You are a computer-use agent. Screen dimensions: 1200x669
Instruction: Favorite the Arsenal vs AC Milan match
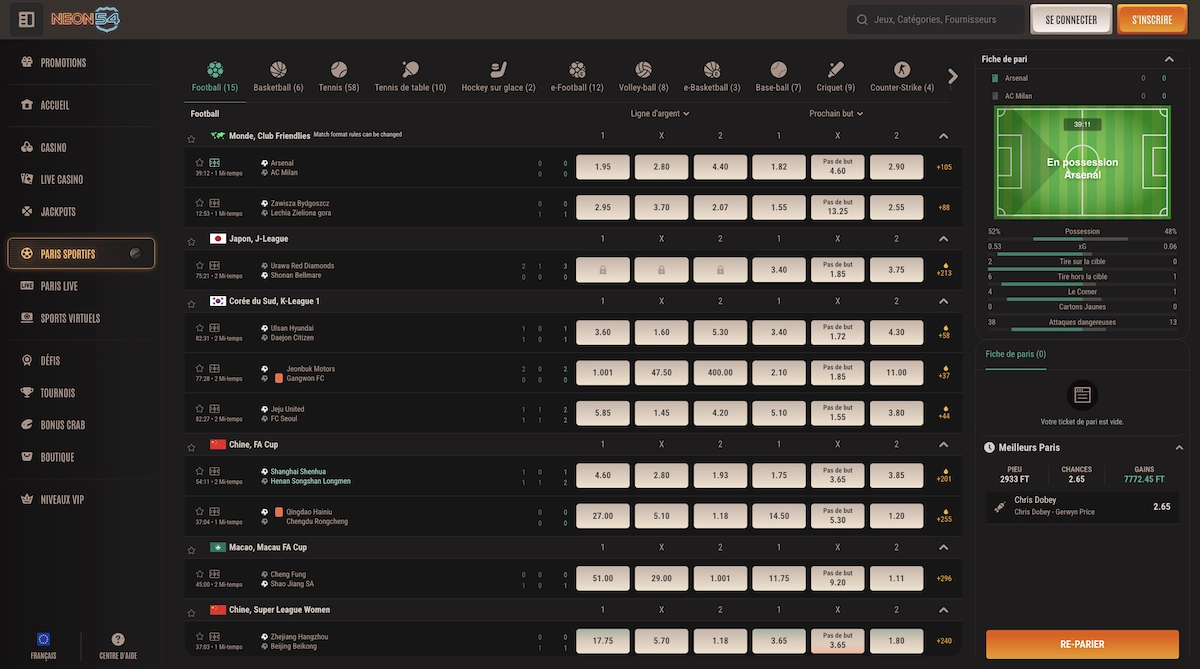point(200,162)
